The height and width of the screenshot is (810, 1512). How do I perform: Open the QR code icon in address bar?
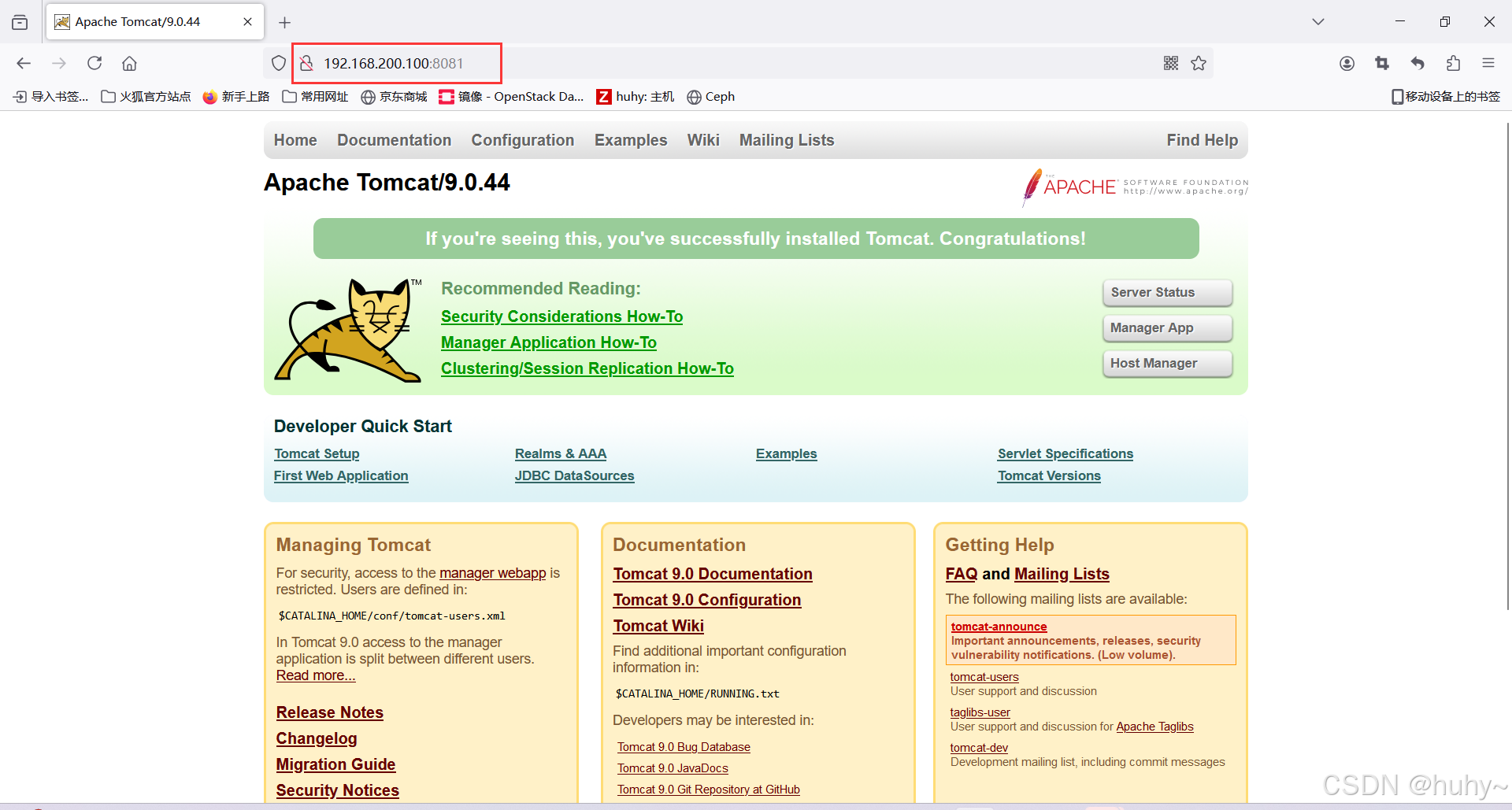click(x=1171, y=63)
